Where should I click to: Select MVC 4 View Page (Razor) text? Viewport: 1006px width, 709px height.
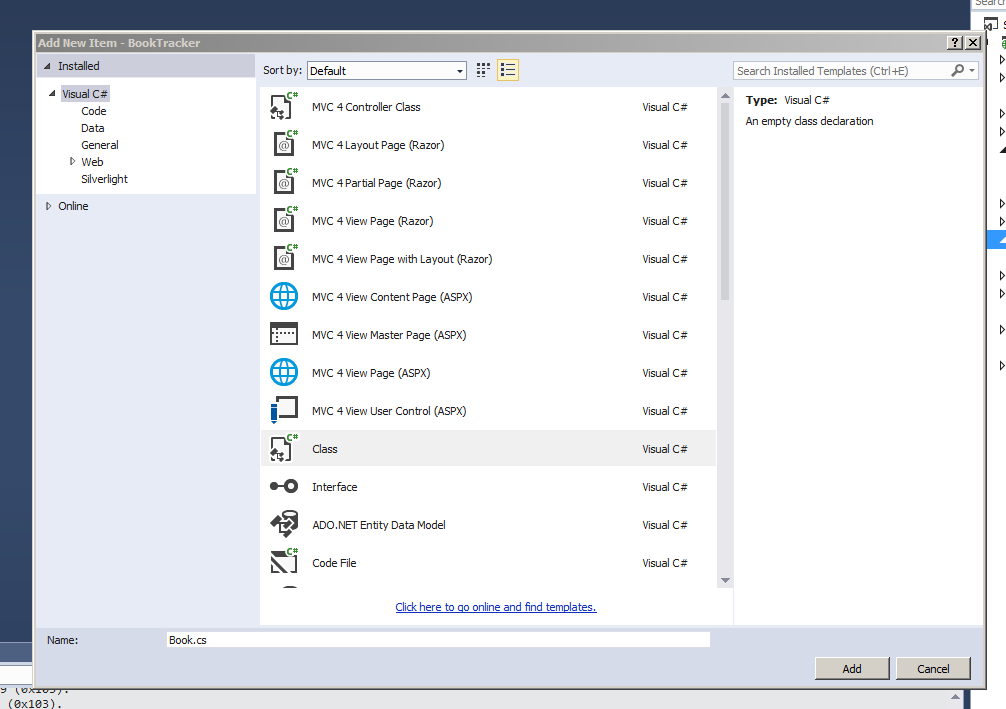(x=372, y=221)
